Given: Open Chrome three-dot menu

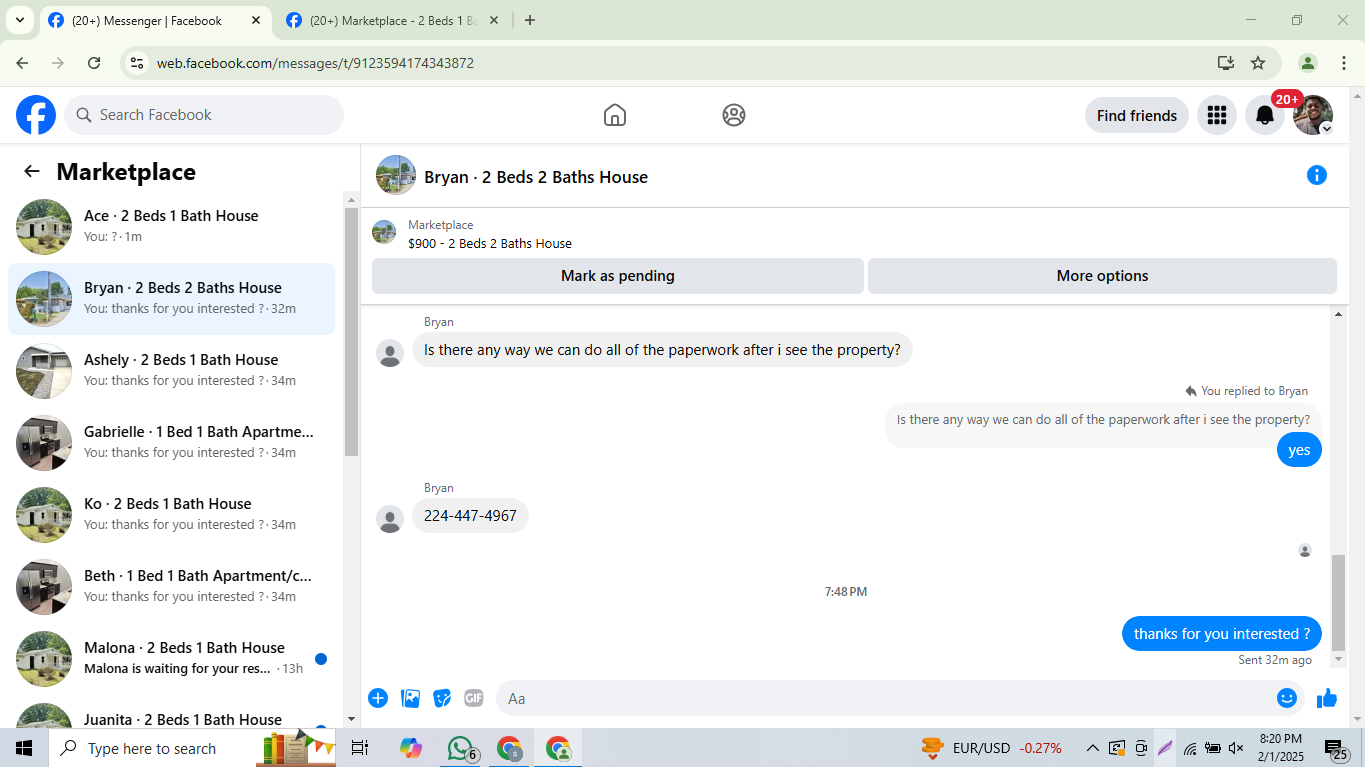Looking at the screenshot, I should pos(1343,63).
